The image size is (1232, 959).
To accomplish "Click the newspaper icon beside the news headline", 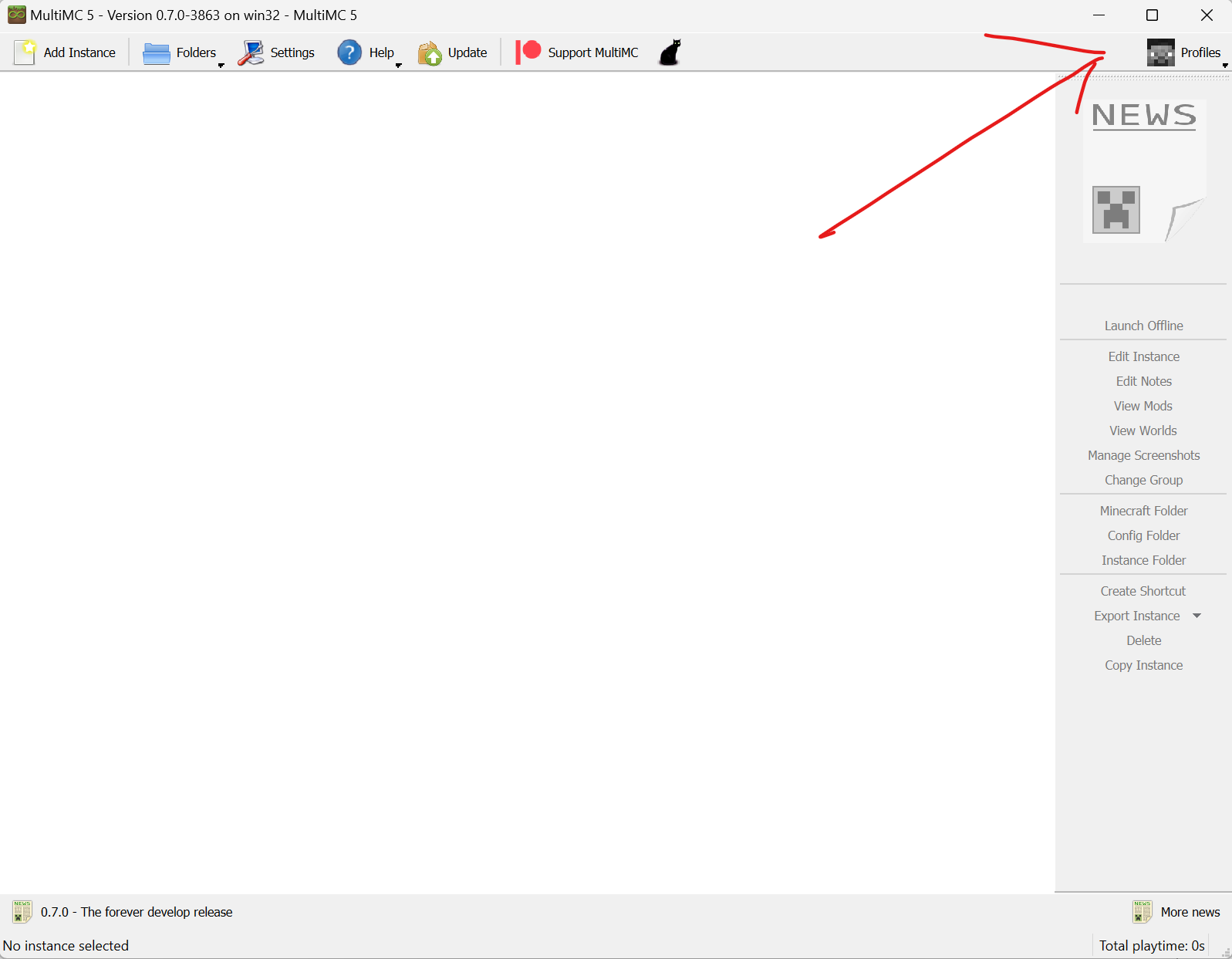I will pos(22,912).
